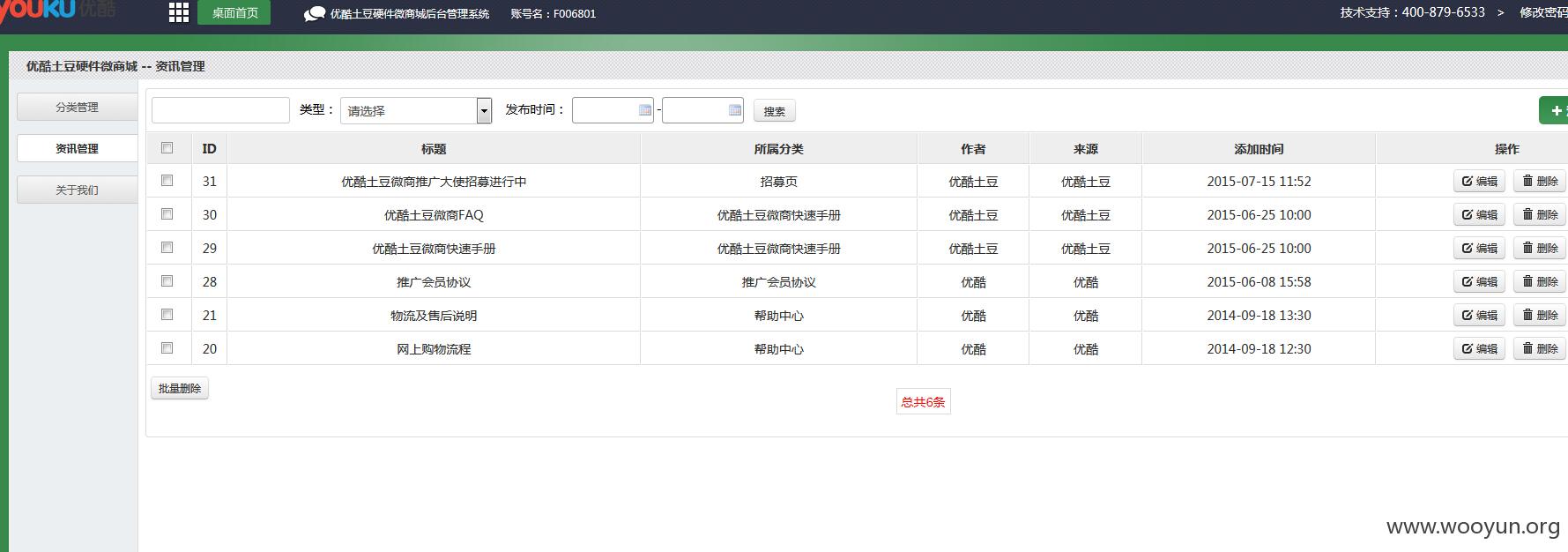
Task: Edit article ID 31
Action: tap(1479, 181)
